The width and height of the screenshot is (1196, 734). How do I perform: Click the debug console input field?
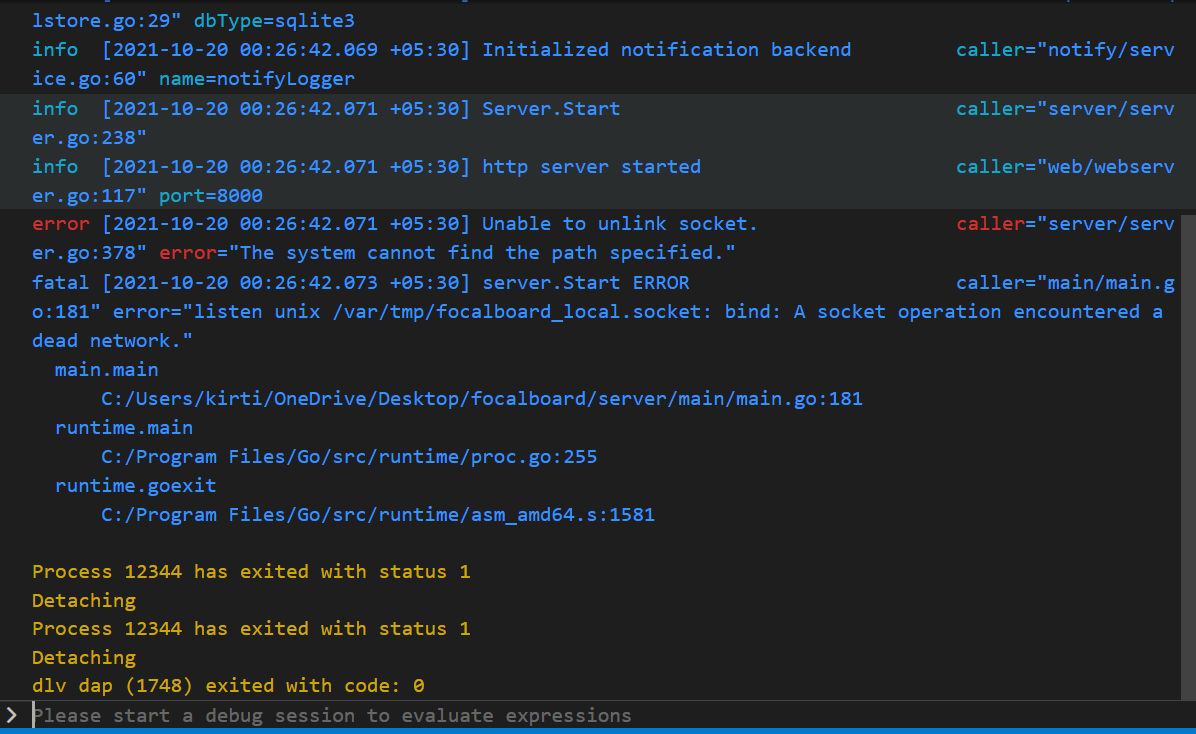pos(610,716)
